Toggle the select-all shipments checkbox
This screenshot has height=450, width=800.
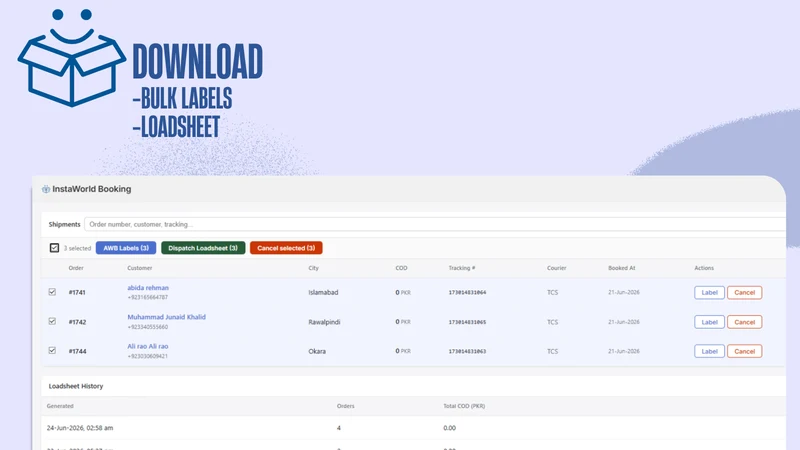(x=54, y=248)
